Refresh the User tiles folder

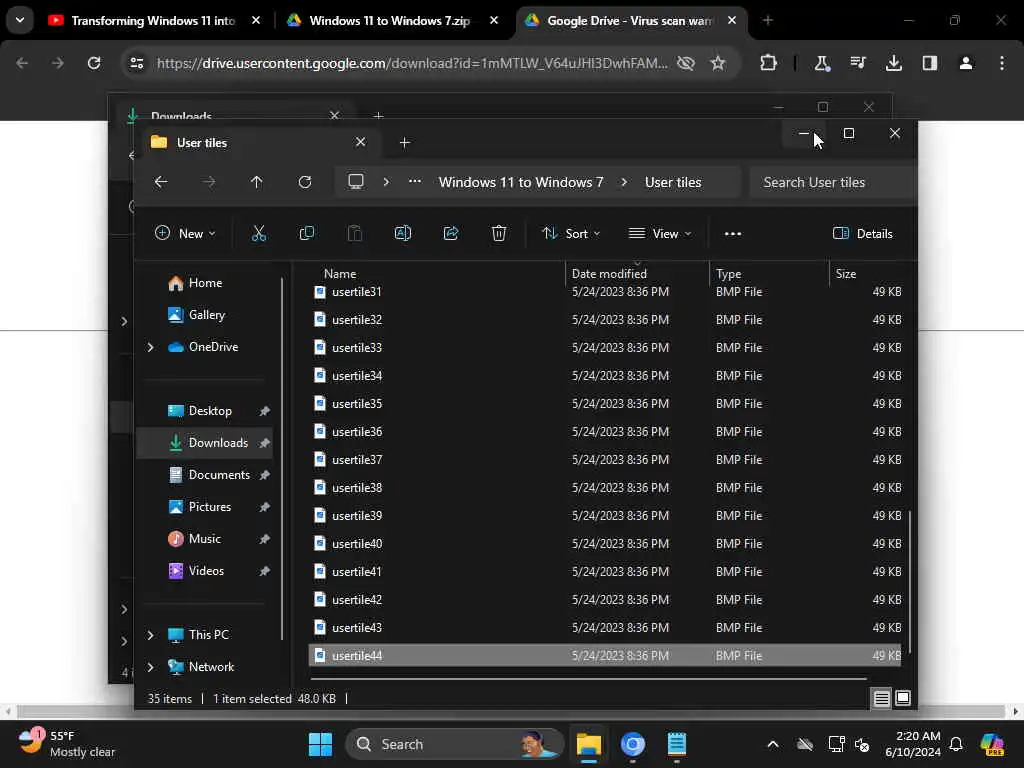coord(305,182)
